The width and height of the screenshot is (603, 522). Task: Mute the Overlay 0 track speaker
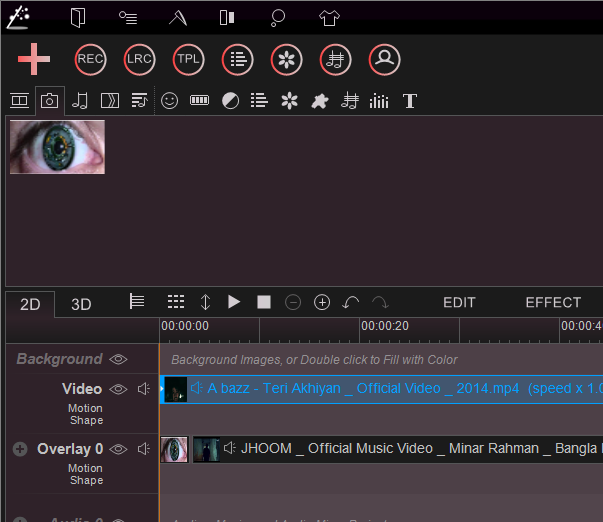pyautogui.click(x=144, y=449)
